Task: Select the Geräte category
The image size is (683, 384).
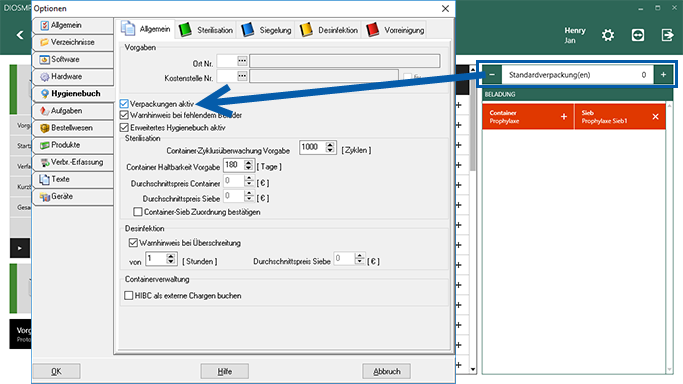Action: click(73, 196)
